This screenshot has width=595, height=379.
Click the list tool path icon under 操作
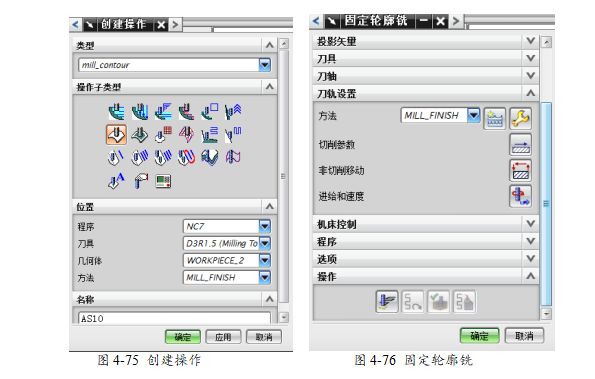tap(464, 302)
